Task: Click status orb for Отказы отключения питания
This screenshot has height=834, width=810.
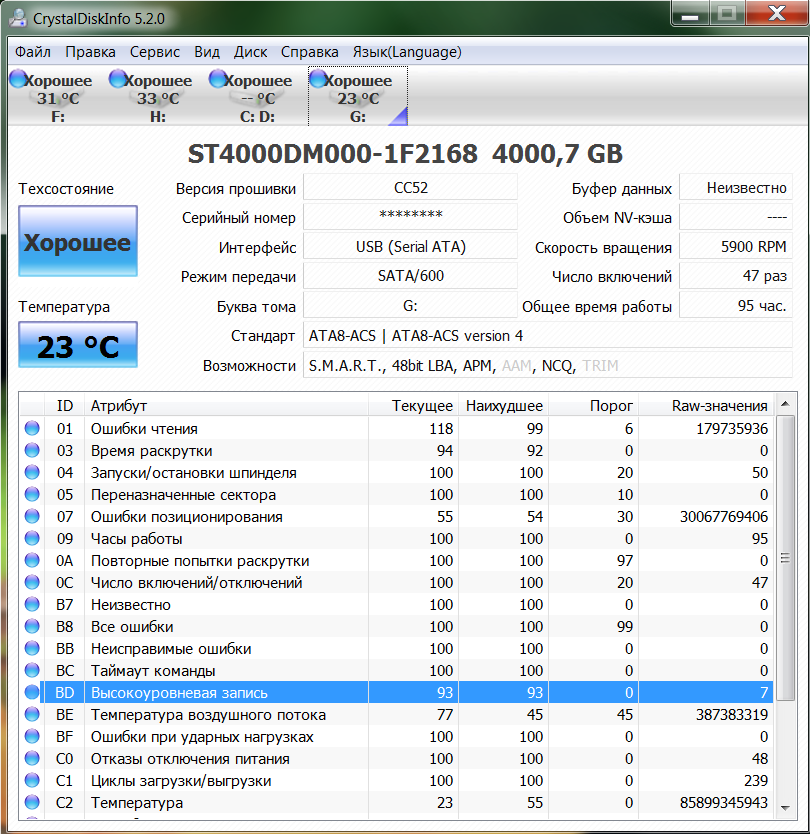Action: [x=32, y=758]
